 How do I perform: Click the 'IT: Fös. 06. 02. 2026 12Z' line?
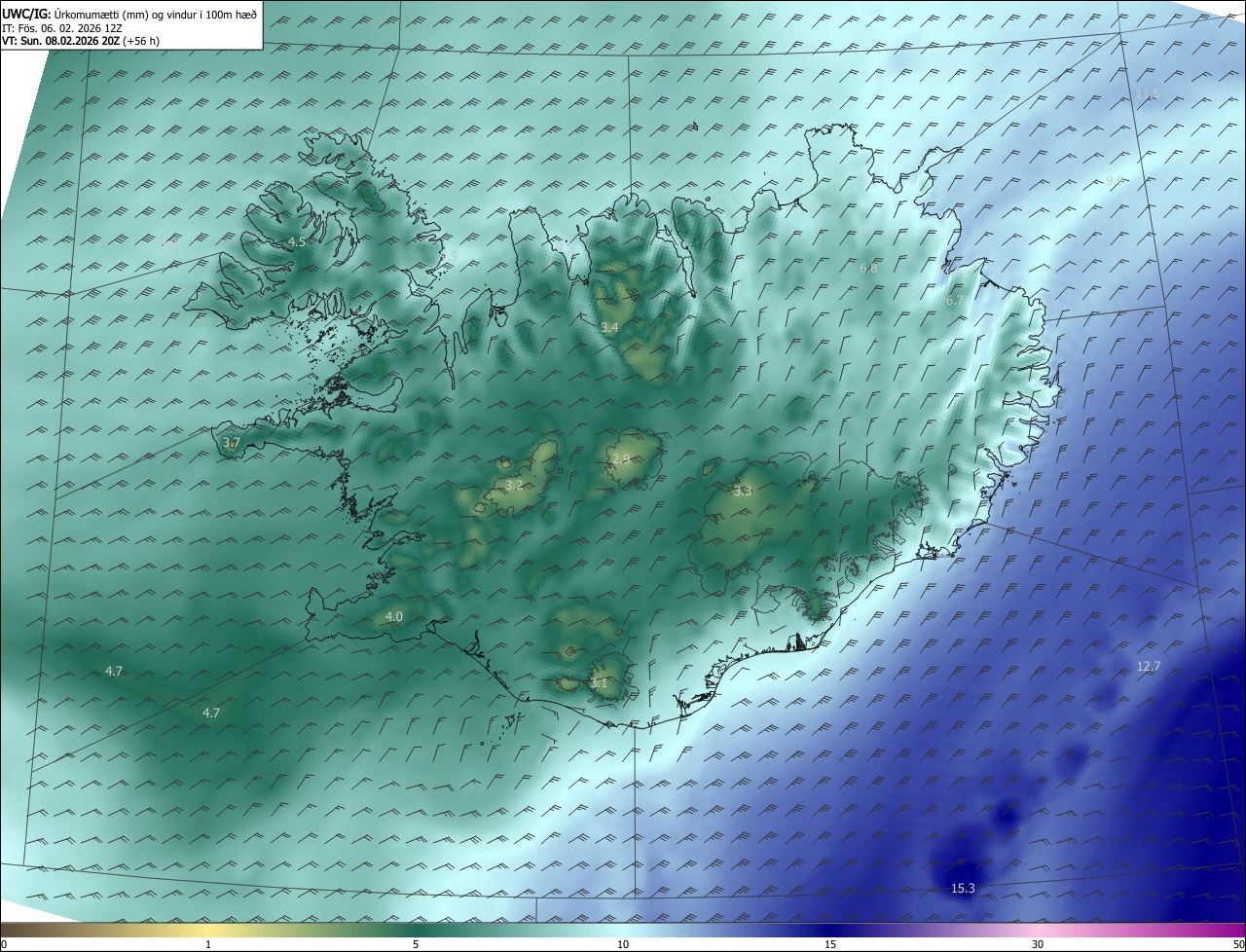click(62, 28)
